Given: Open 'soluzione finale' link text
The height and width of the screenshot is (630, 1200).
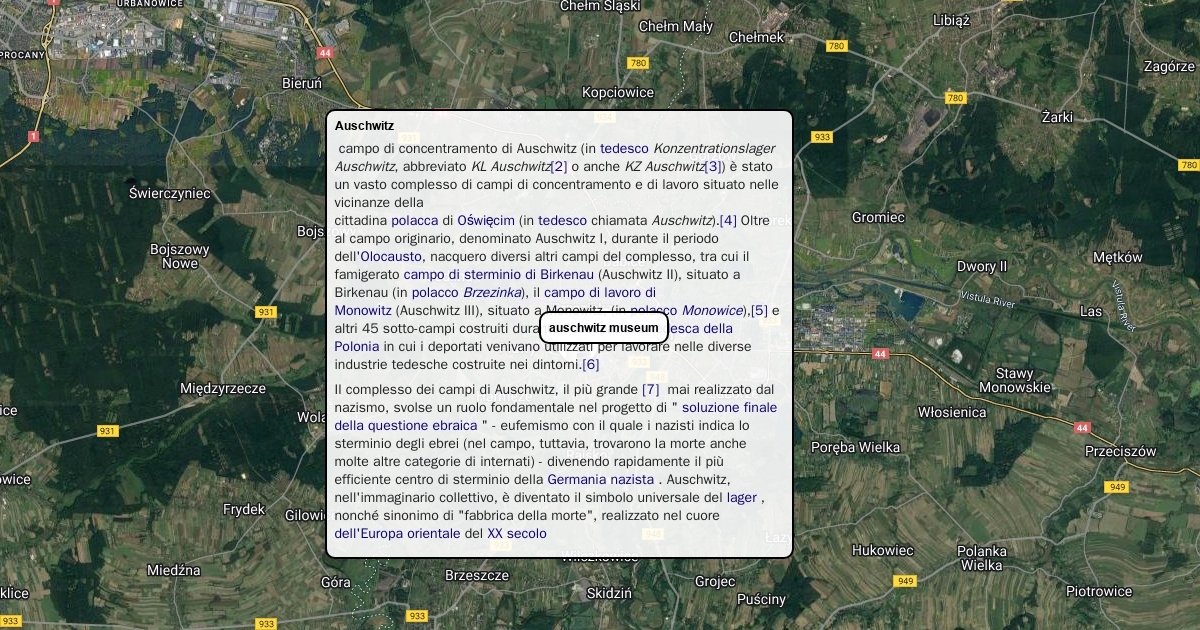Looking at the screenshot, I should pyautogui.click(x=729, y=407).
